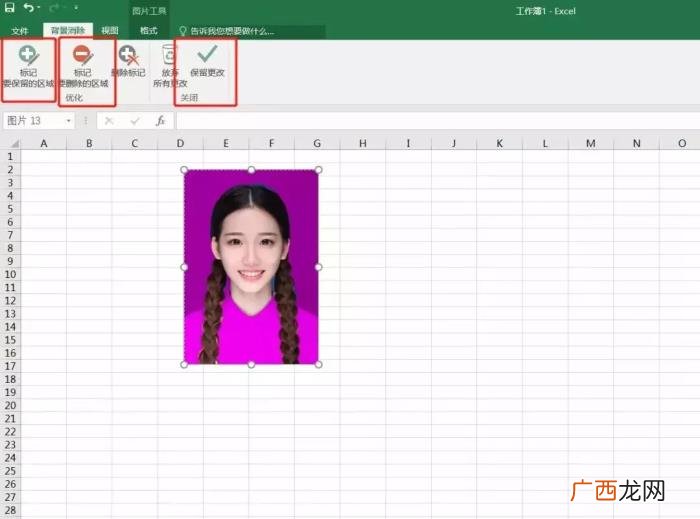Viewport: 700px width, 519px height.
Task: Open the Insert Function fx dialog
Action: [161, 120]
